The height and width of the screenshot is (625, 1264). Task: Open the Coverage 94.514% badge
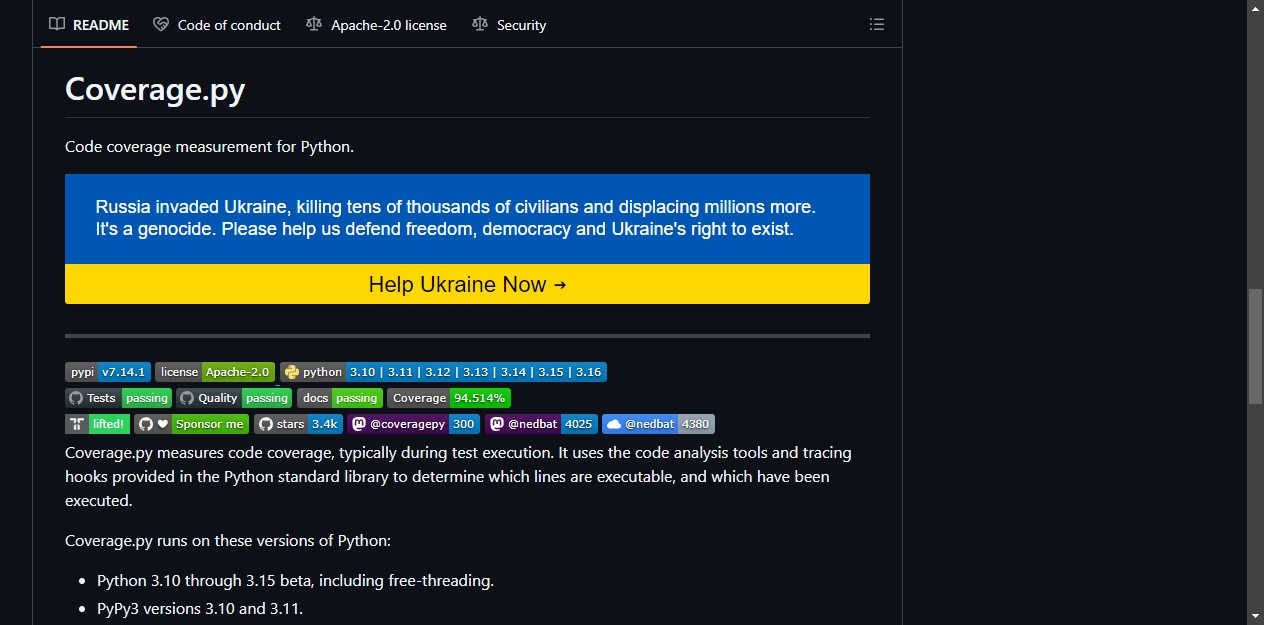[449, 398]
